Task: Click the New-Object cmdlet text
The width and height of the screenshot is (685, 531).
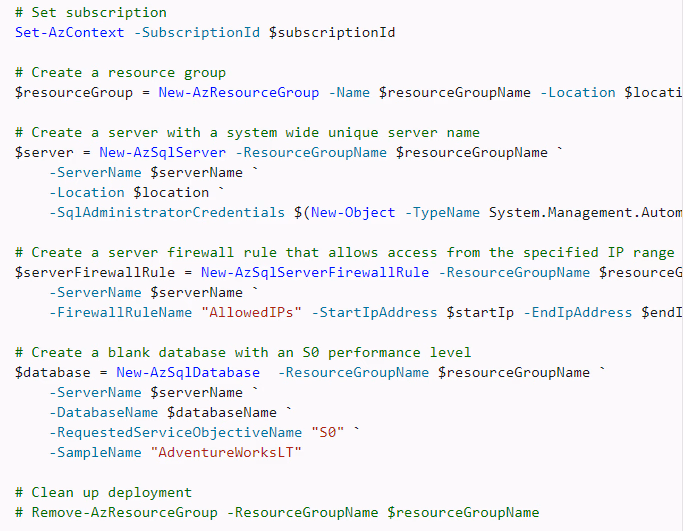Action: click(353, 212)
